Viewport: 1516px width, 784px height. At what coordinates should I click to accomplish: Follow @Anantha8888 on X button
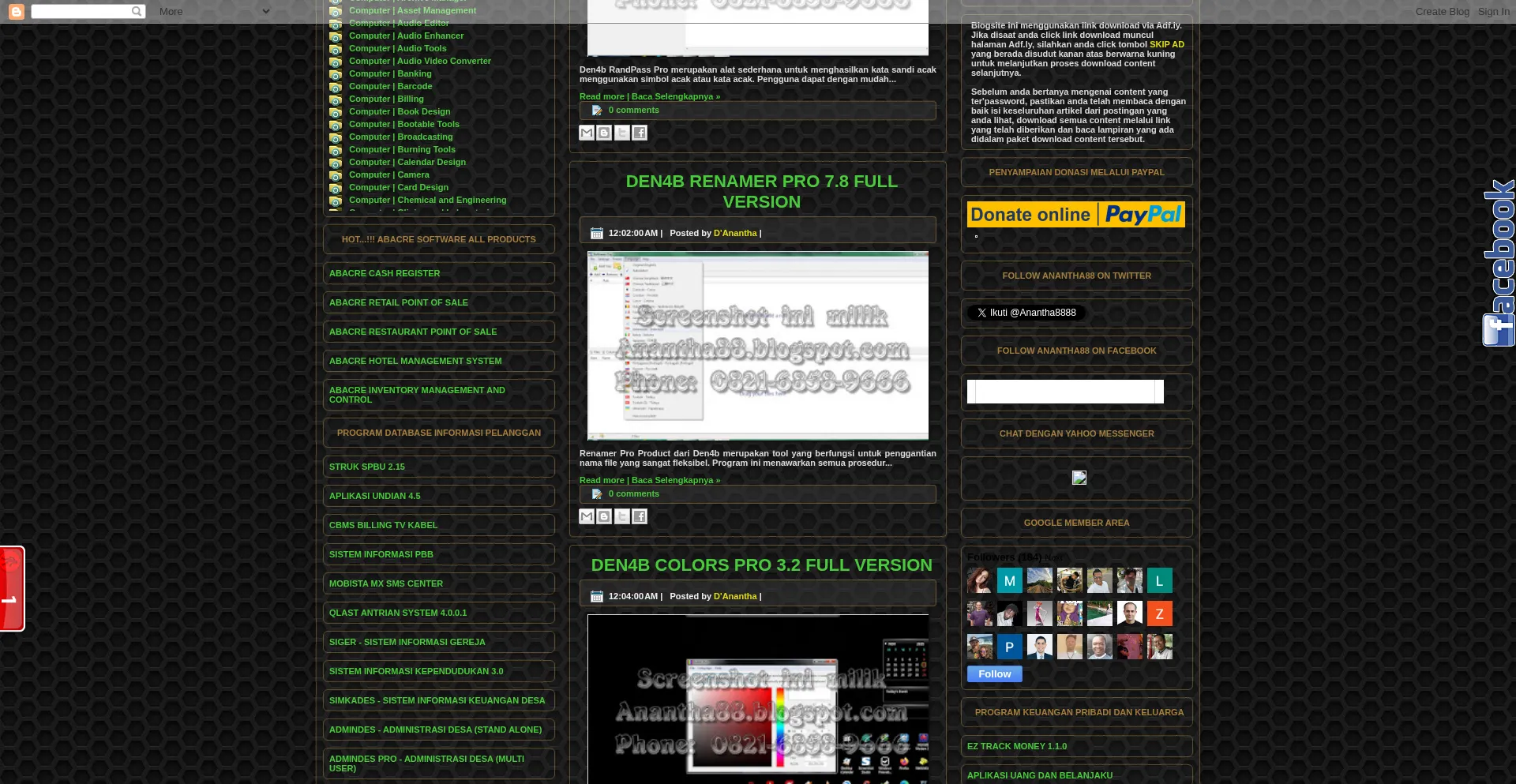coord(1026,313)
